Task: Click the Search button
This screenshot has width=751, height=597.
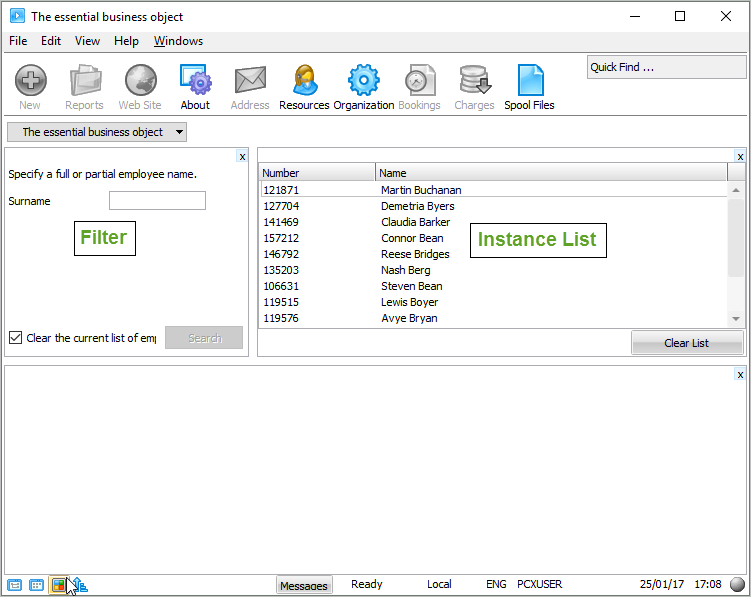Action: 204,337
